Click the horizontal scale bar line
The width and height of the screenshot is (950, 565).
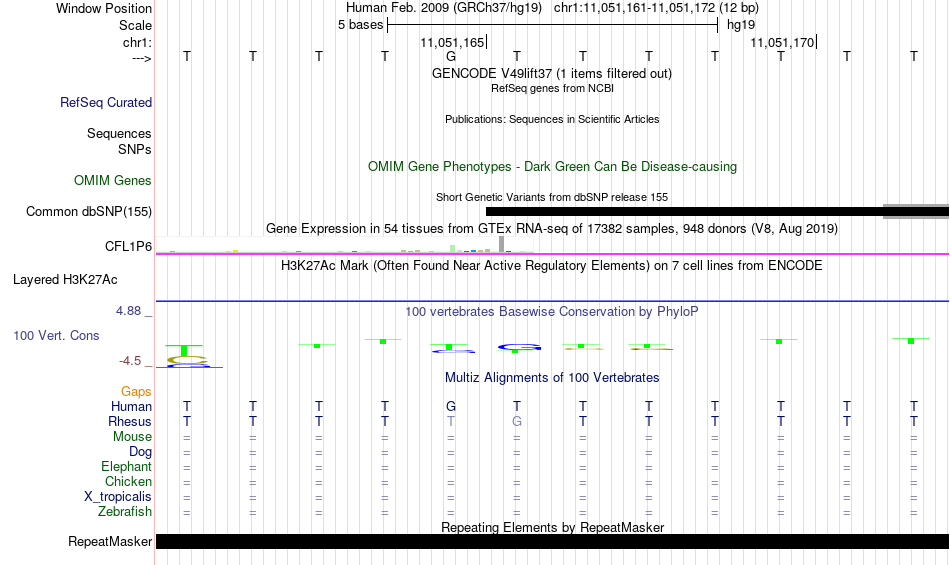click(553, 25)
